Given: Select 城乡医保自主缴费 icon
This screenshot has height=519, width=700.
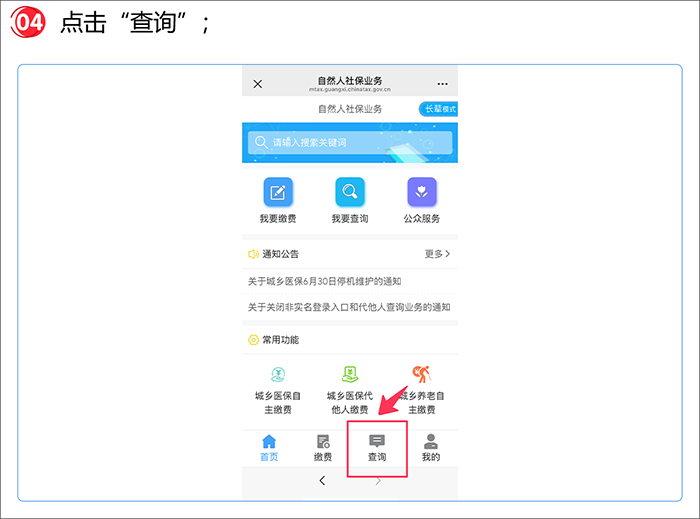Looking at the screenshot, I should (x=277, y=376).
